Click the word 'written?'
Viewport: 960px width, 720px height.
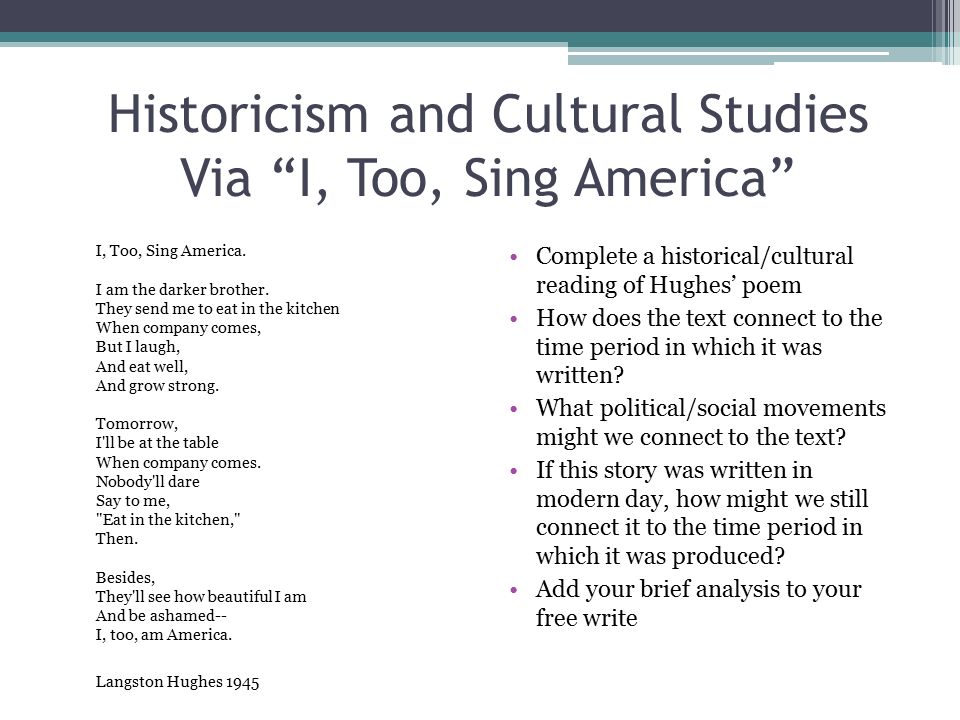point(580,375)
